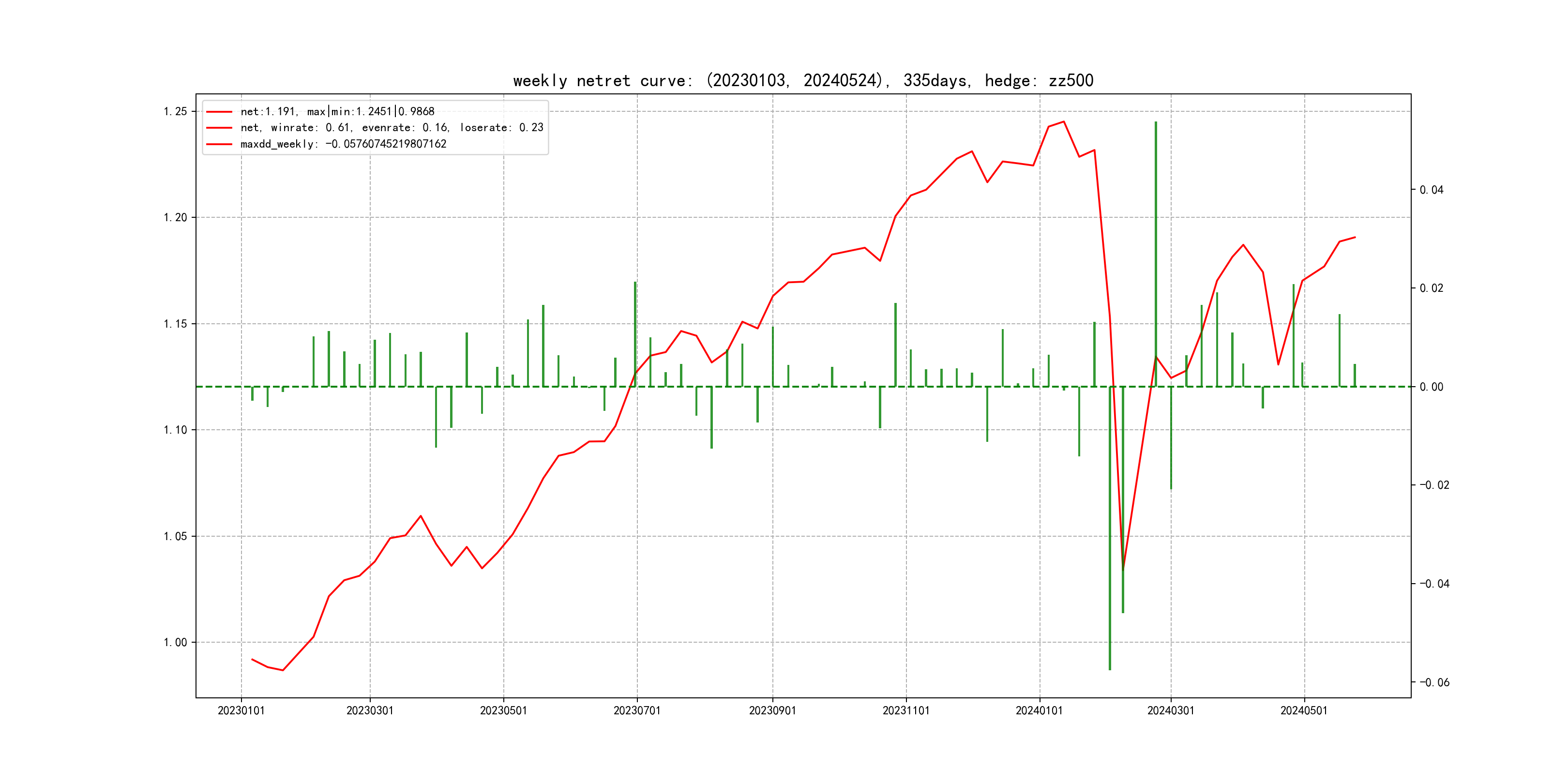1568x784 pixels.
Task: Click the red curve's final endpoint
Action: click(x=1355, y=238)
